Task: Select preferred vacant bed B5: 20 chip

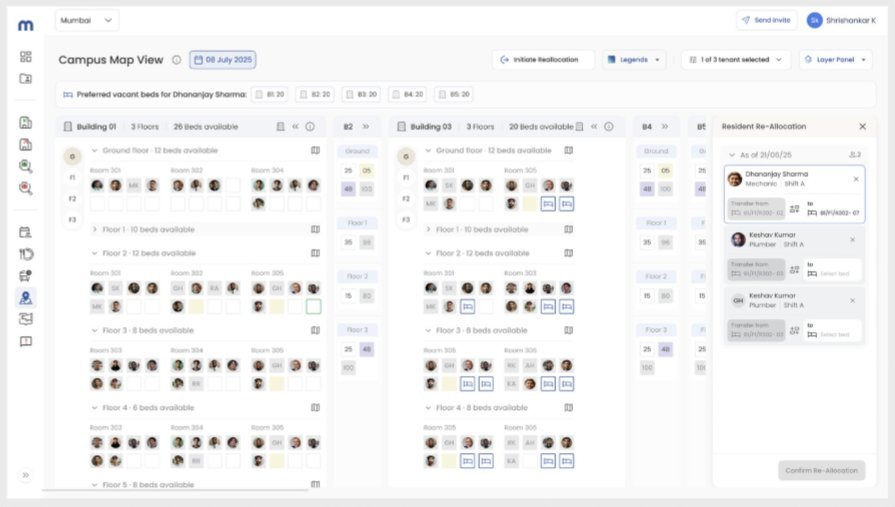Action: coord(454,94)
